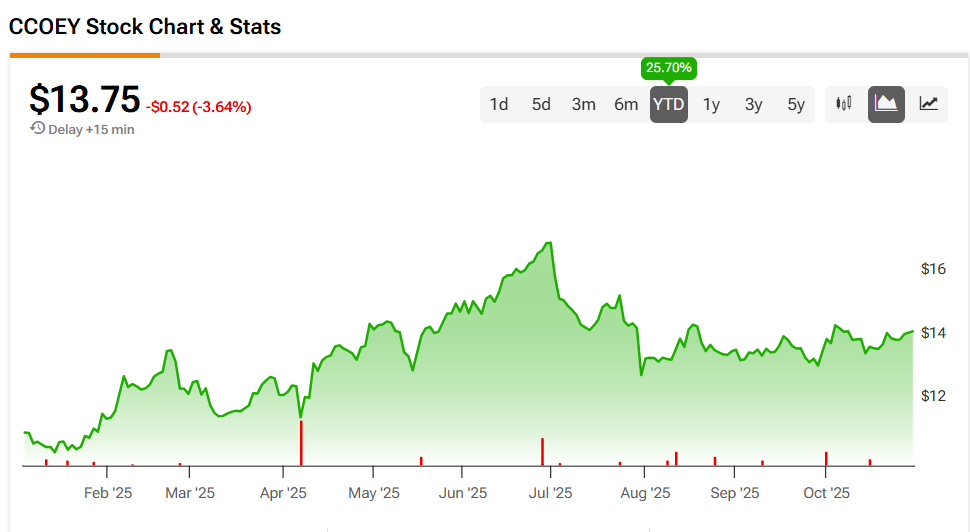Click the chart's July price peak
The width and height of the screenshot is (970, 532).
(x=548, y=243)
